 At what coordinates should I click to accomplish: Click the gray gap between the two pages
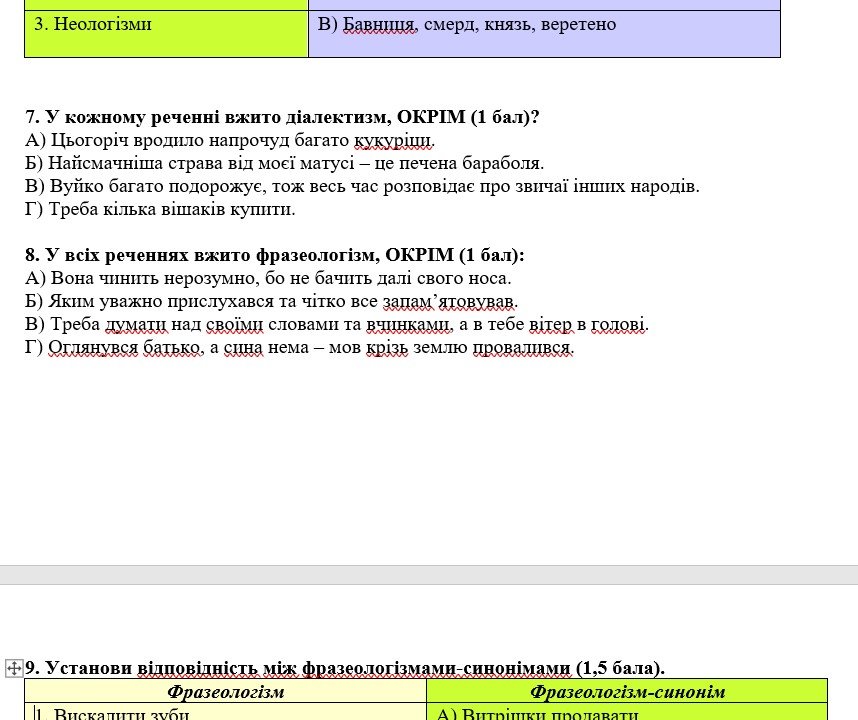tap(429, 574)
